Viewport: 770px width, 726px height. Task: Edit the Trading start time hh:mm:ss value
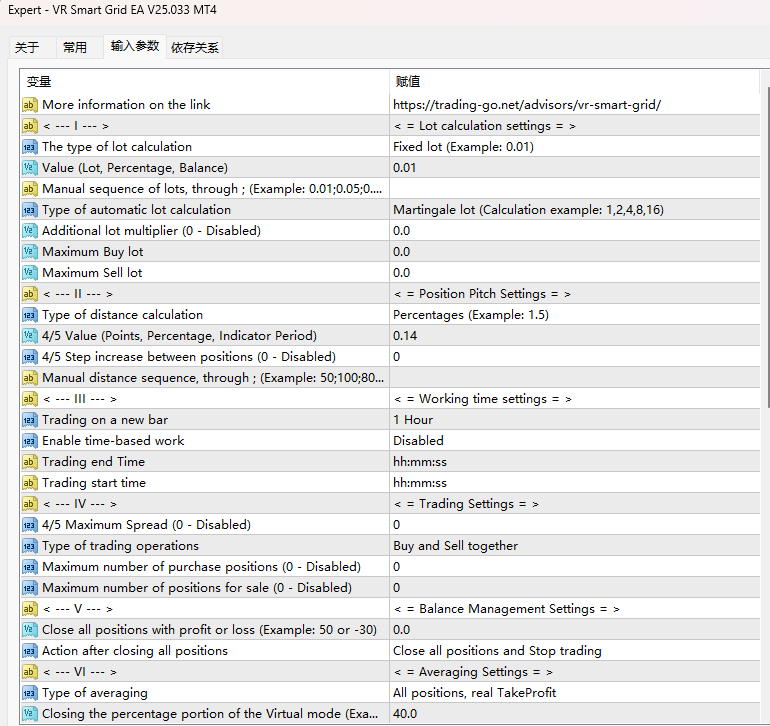(x=575, y=483)
